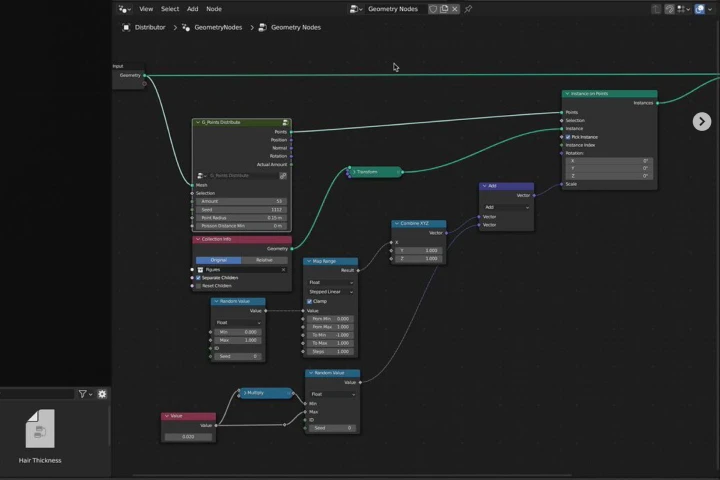Open Add operation dropdown in Add node
720x480 pixels.
507,207
